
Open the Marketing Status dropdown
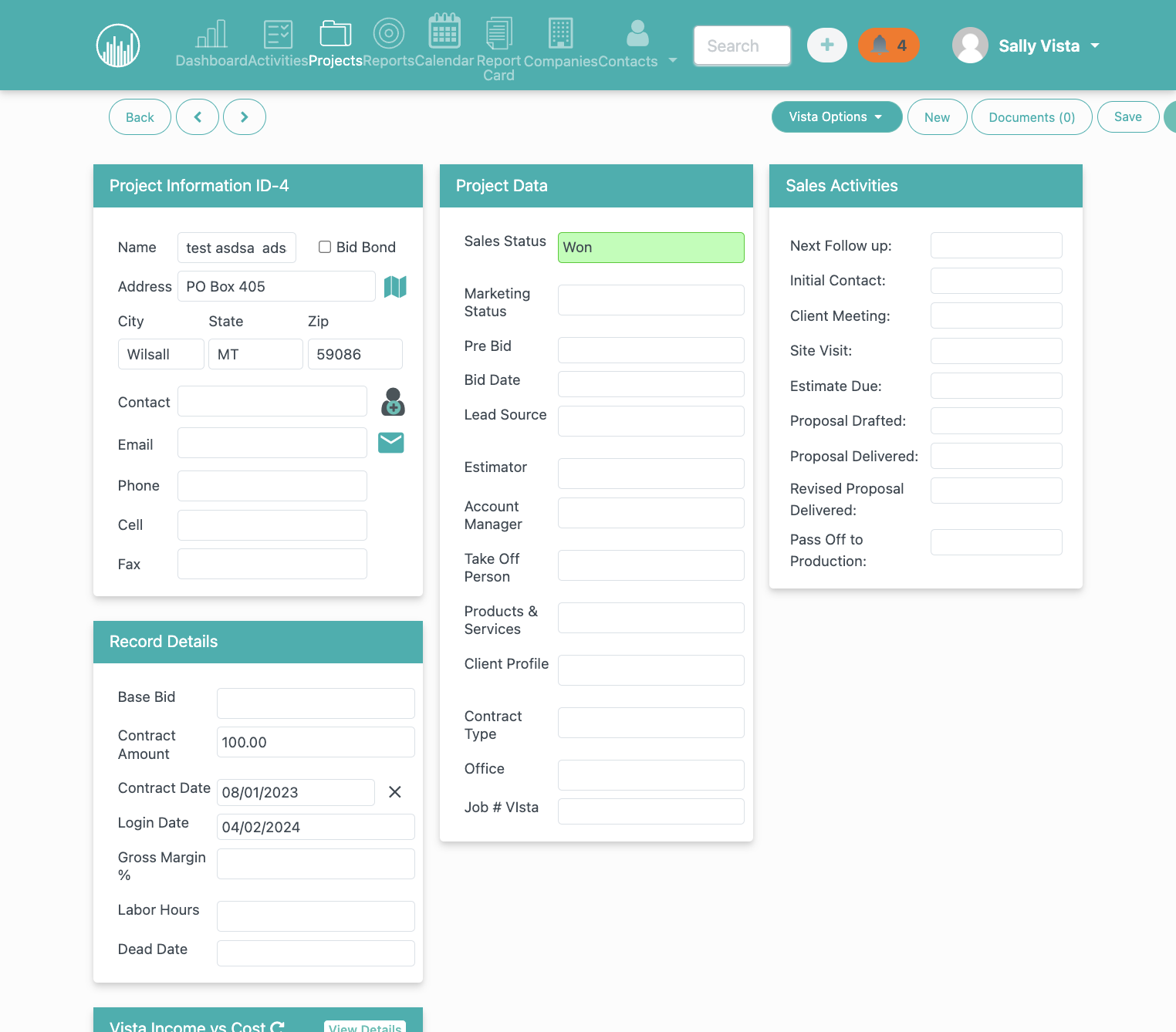(x=651, y=300)
